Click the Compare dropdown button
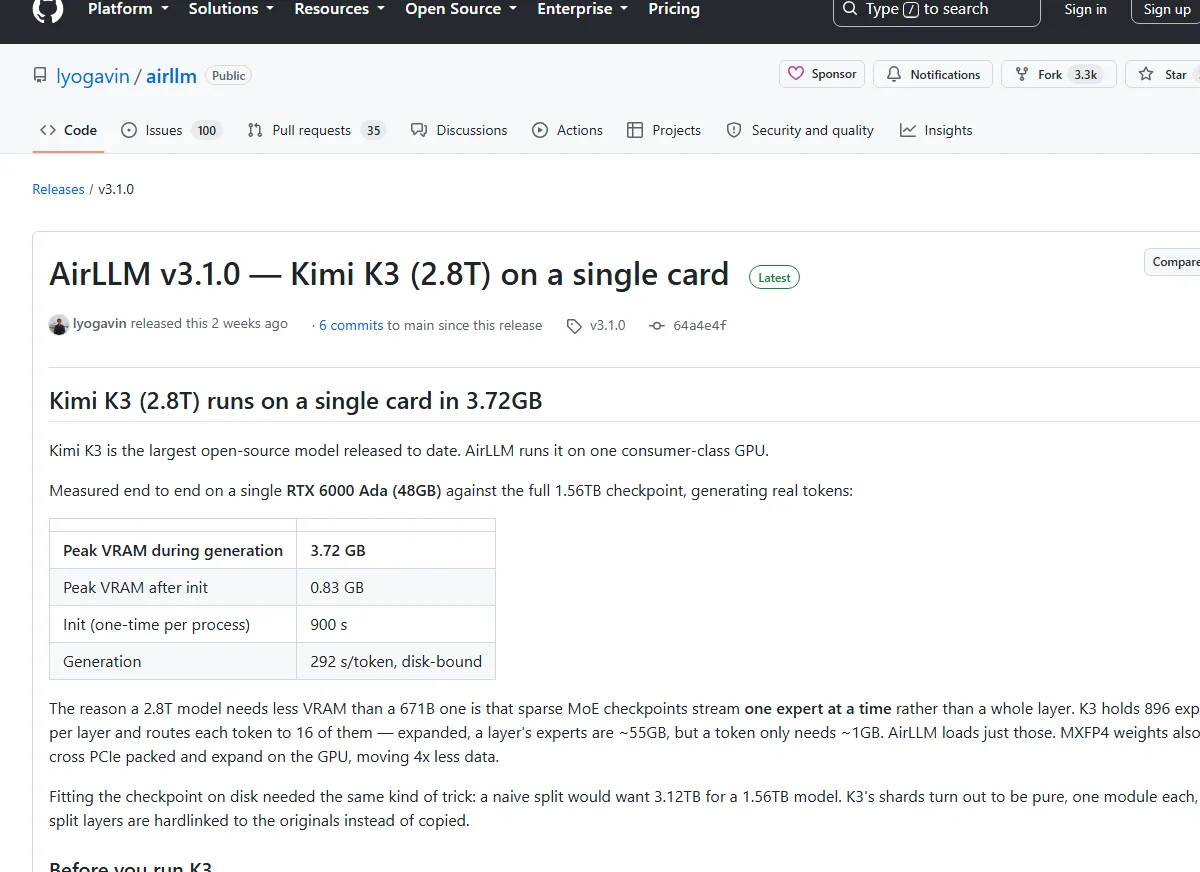 pyautogui.click(x=1174, y=262)
